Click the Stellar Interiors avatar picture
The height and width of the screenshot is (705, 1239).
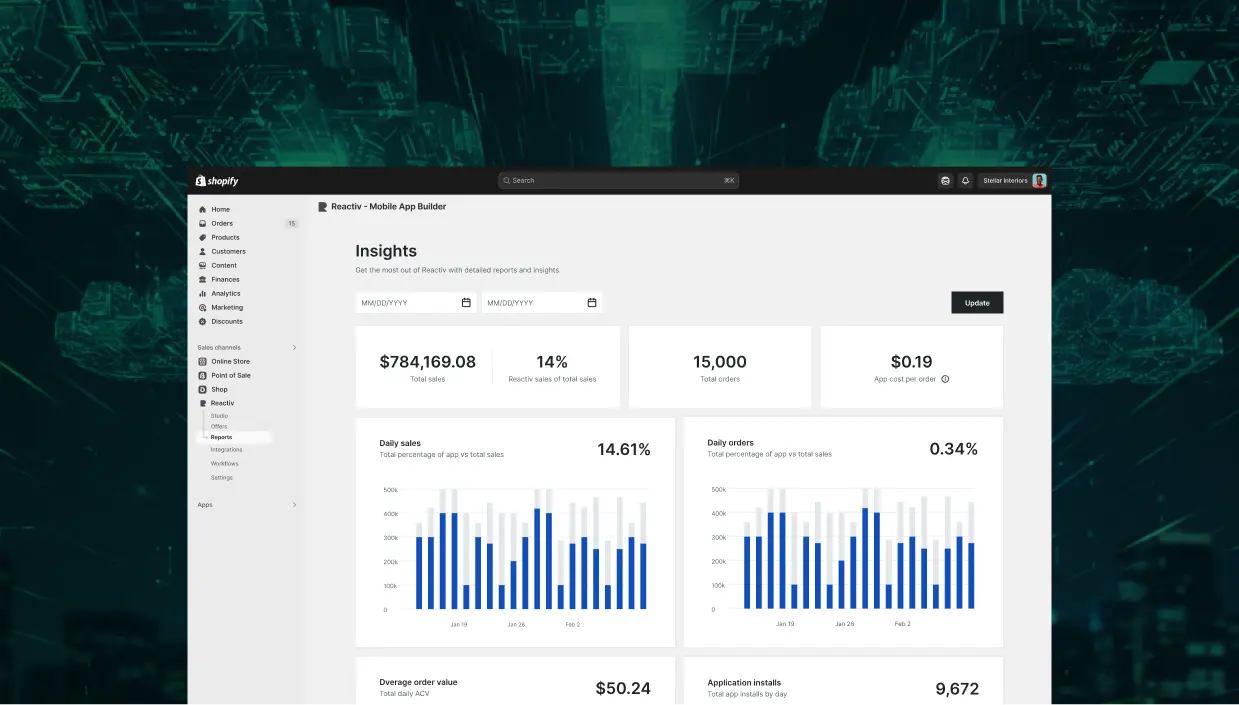pyautogui.click(x=1039, y=181)
